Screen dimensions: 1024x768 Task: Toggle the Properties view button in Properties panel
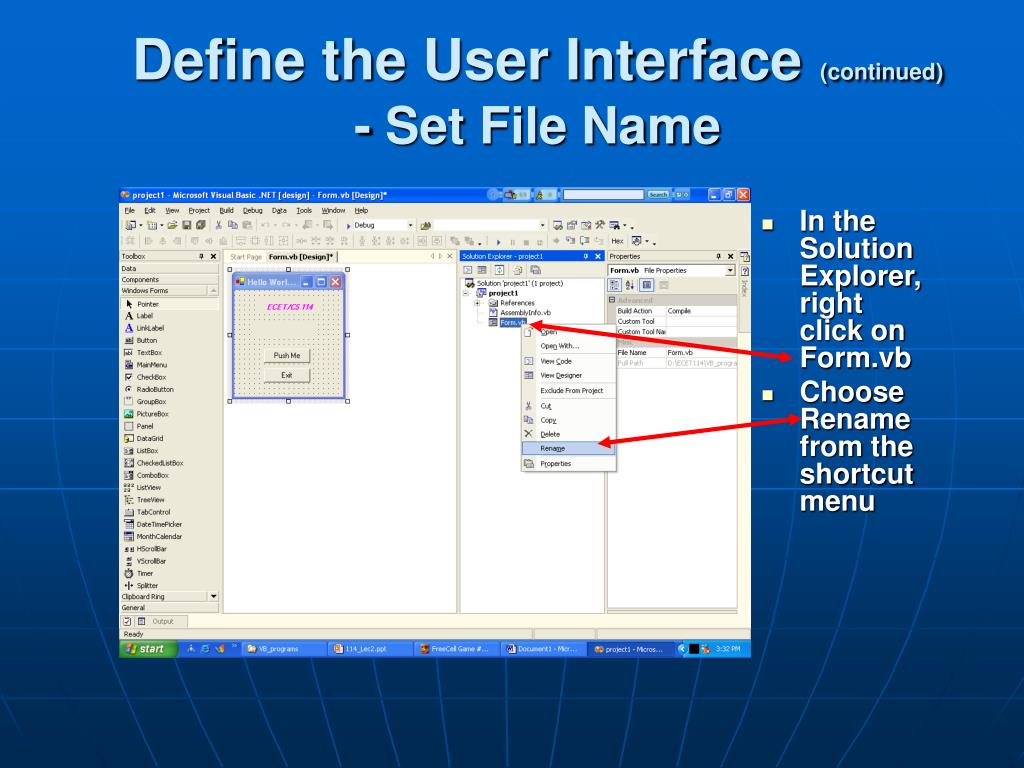647,285
